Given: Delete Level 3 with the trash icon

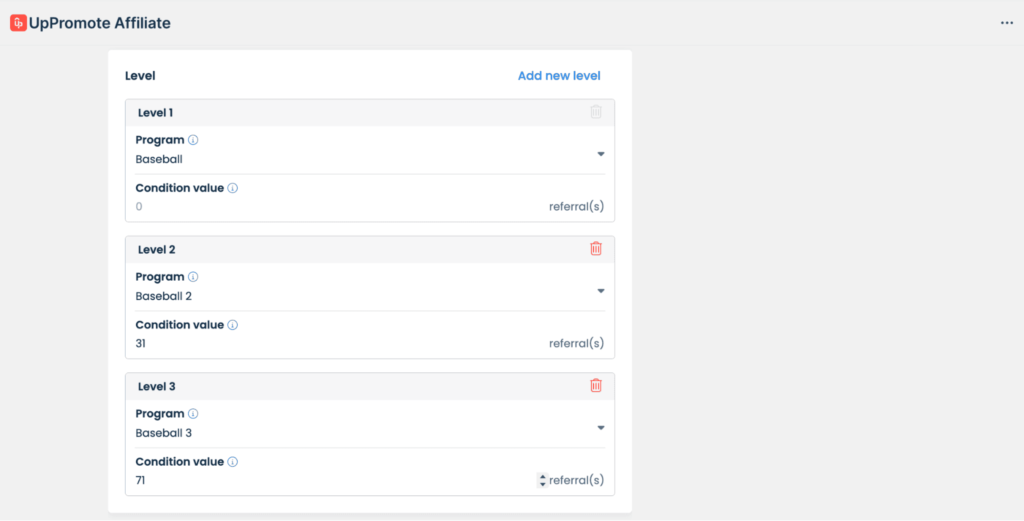Looking at the screenshot, I should [596, 386].
